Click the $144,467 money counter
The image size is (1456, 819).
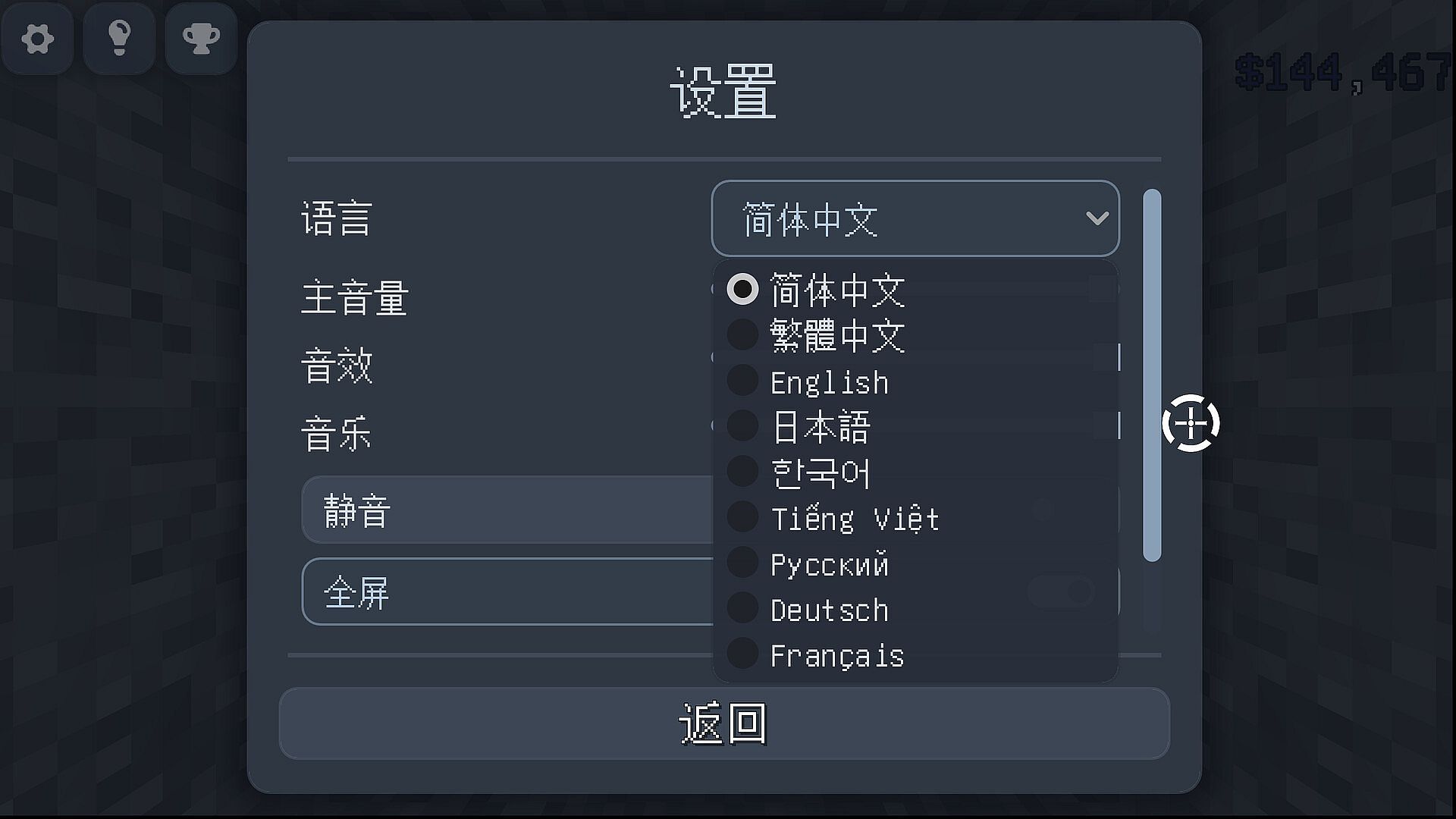point(1344,72)
